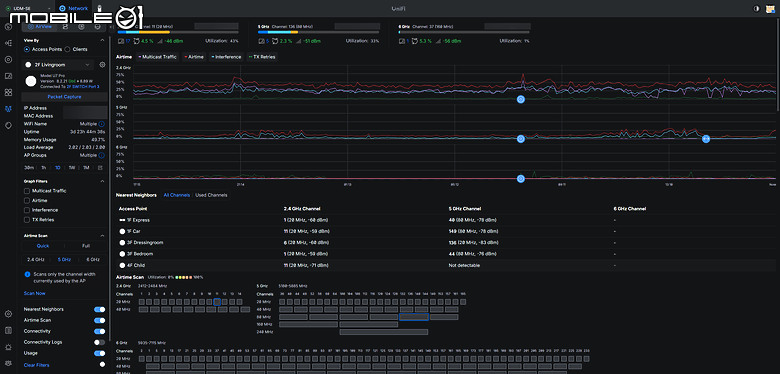Open the topology icon in left sidebar
The height and width of the screenshot is (374, 780).
[8, 43]
